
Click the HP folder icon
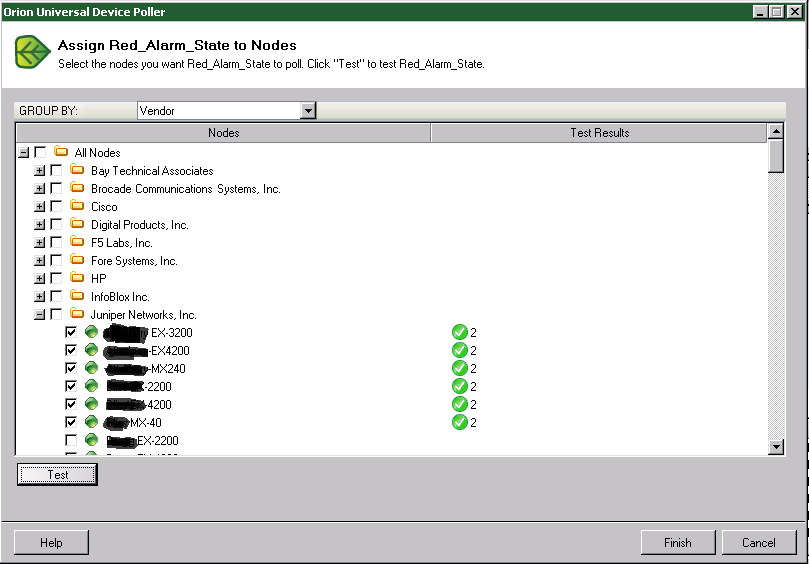(77, 278)
